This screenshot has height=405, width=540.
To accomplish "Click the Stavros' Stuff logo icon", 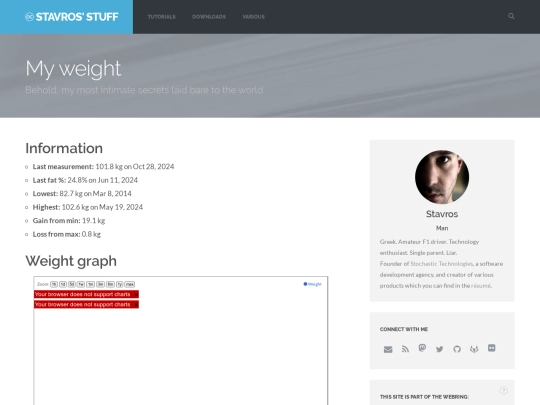I will (x=29, y=17).
